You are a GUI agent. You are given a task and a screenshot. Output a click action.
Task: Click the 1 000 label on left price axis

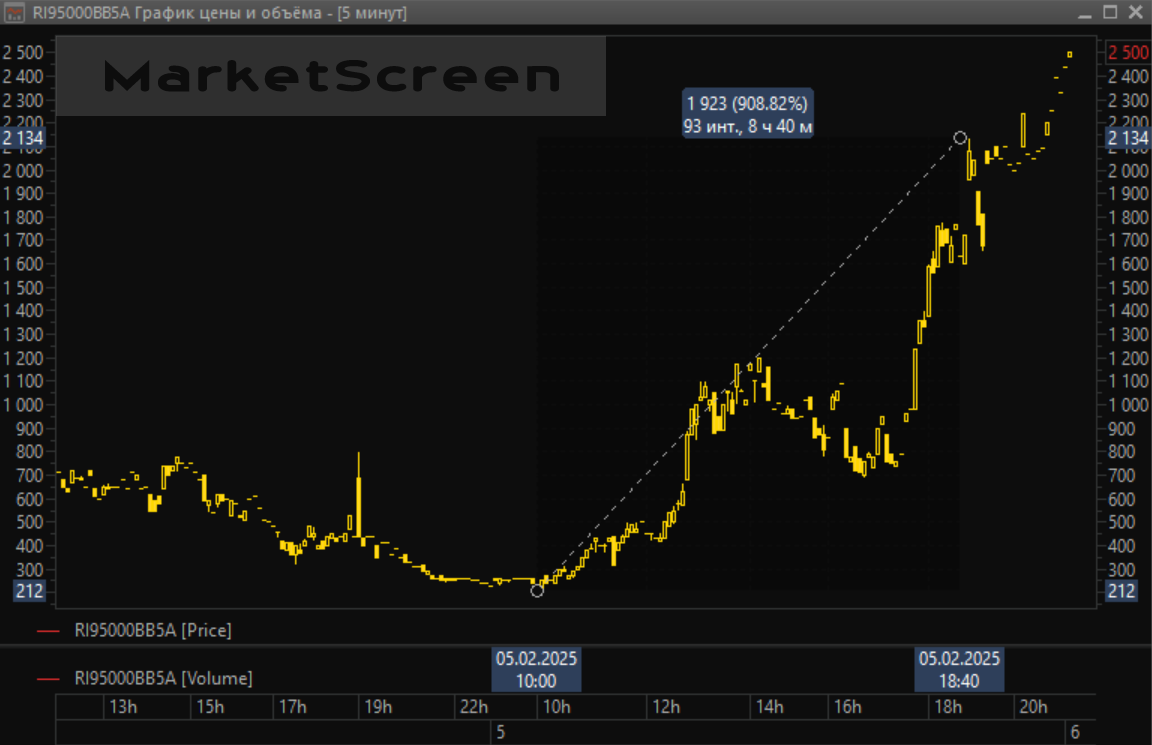click(x=23, y=405)
